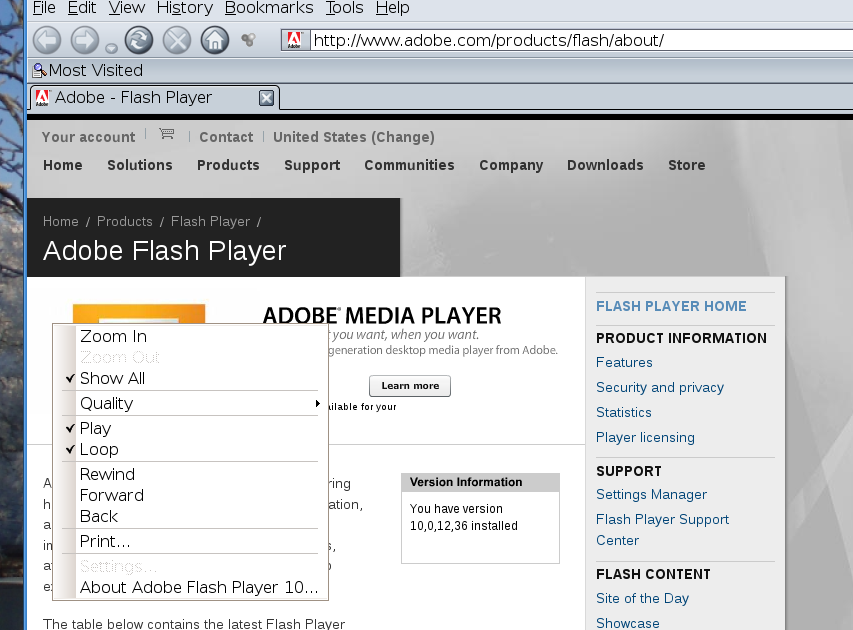Open the Security and privacy link
Viewport: 853px width, 630px height.
660,387
